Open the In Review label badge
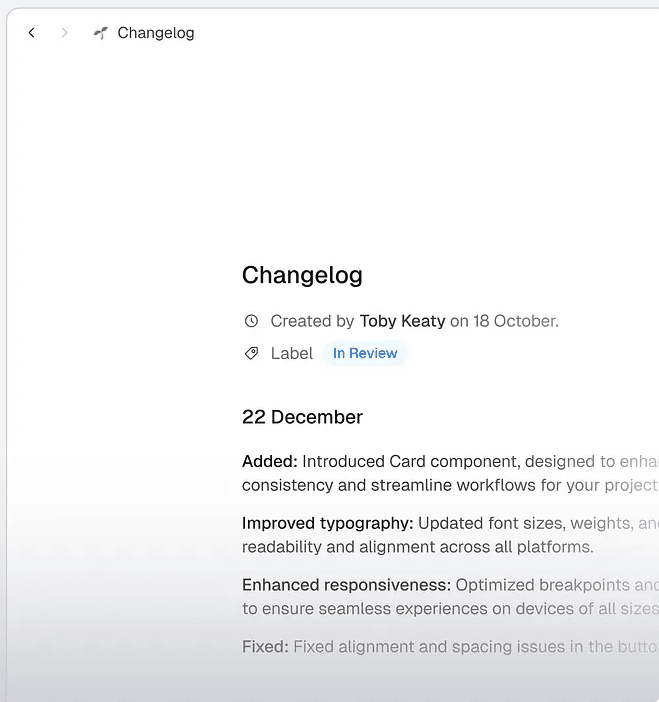Image resolution: width=659 pixels, height=702 pixels. (x=365, y=353)
